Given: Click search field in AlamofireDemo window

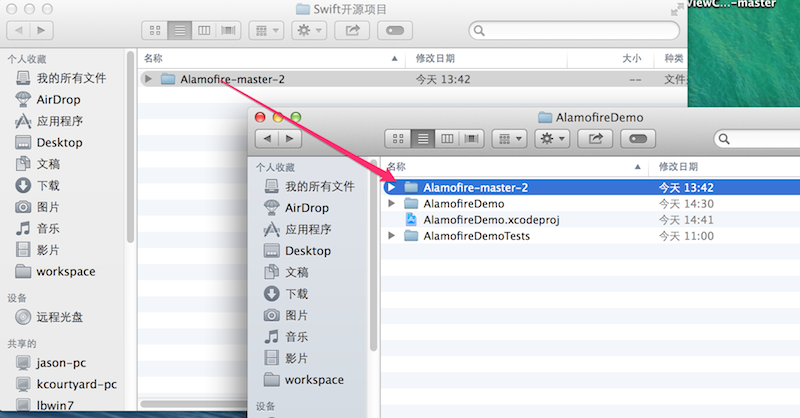Looking at the screenshot, I should click(x=758, y=139).
